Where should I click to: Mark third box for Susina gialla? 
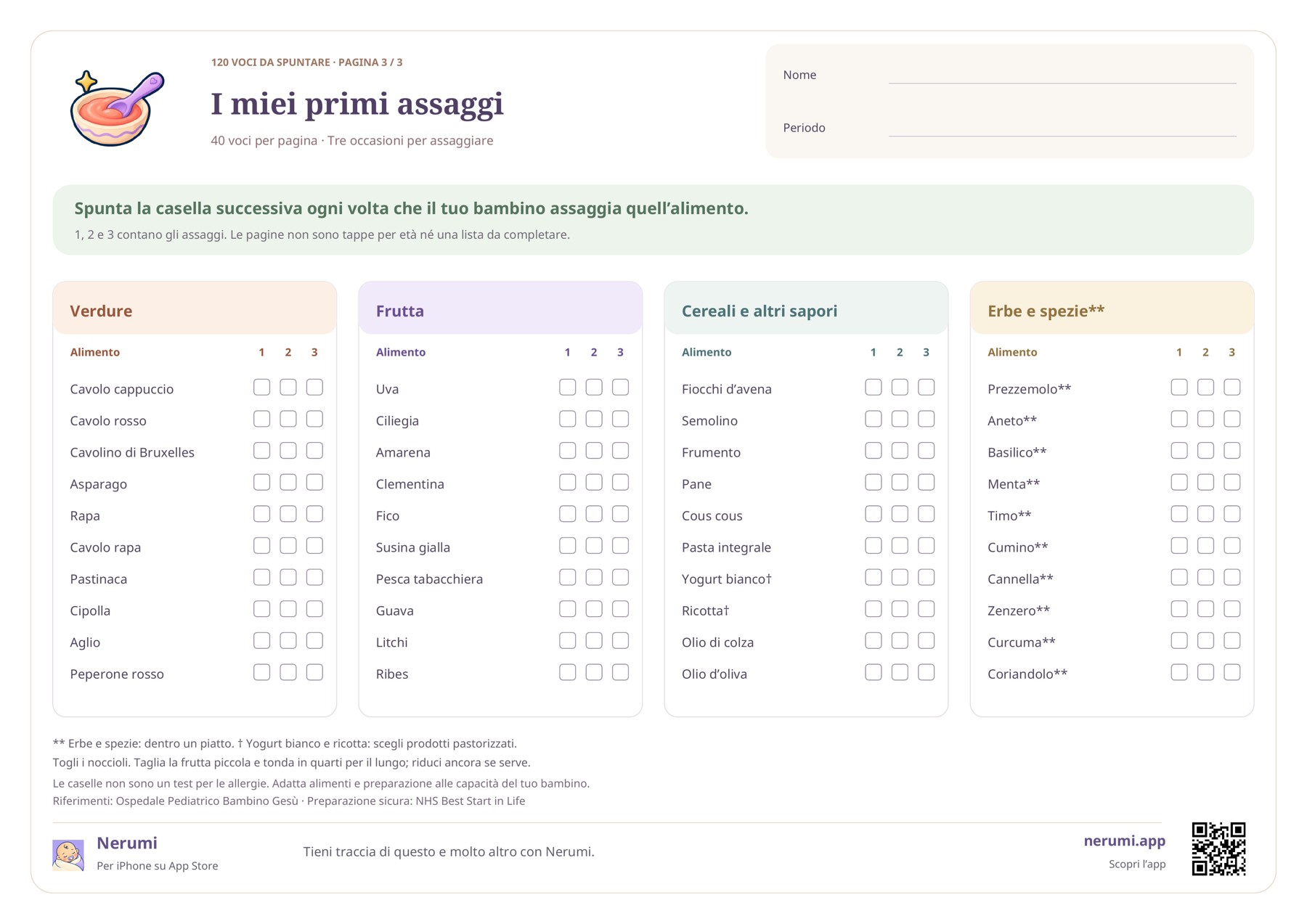pyautogui.click(x=620, y=546)
